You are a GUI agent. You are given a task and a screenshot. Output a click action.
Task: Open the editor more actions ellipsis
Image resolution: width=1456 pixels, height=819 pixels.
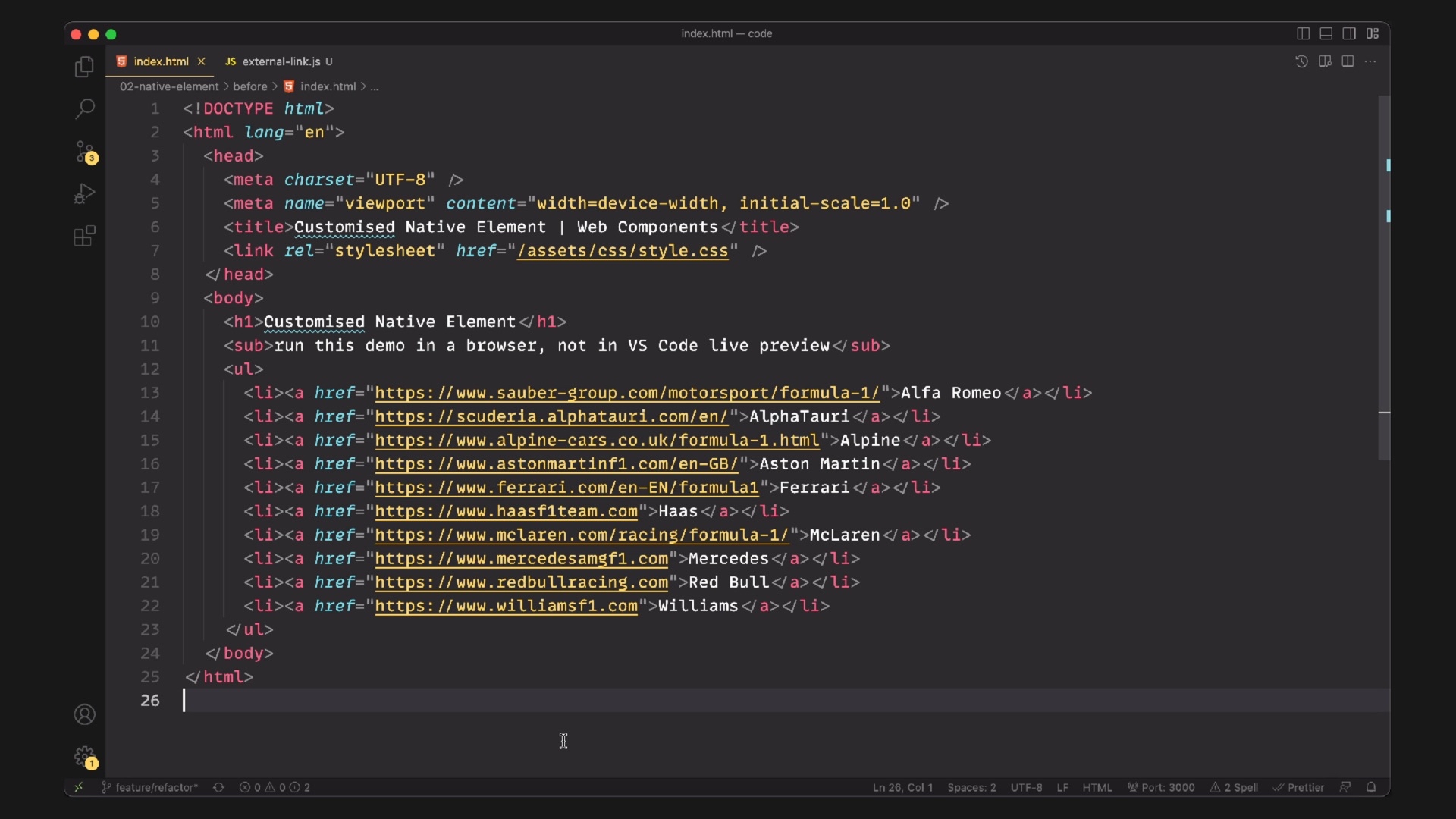pos(1370,61)
